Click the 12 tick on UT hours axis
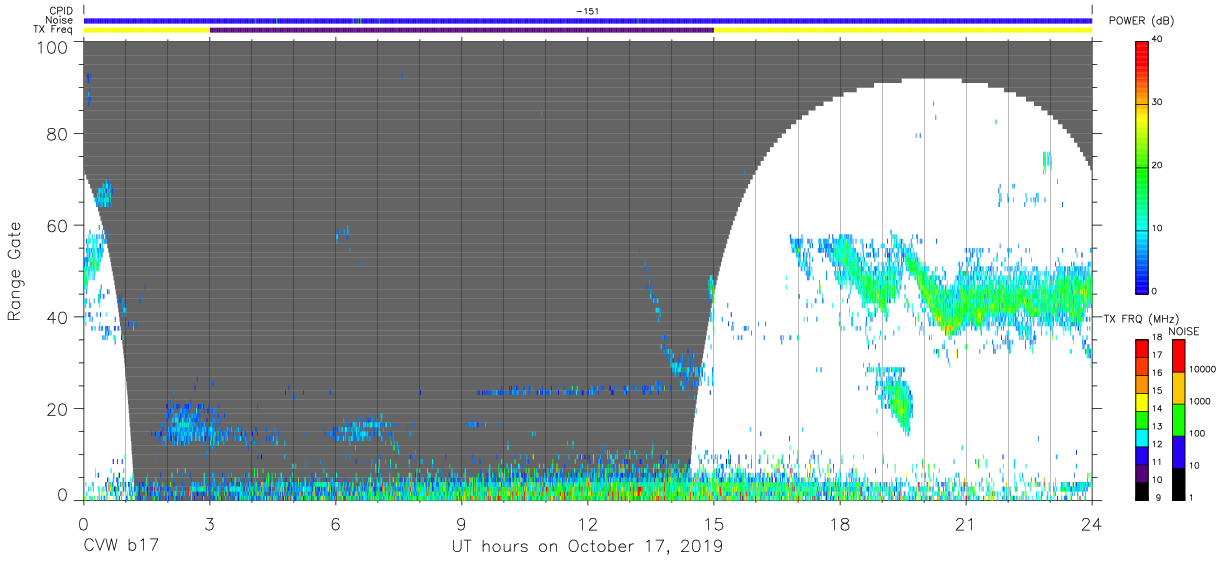 pos(587,523)
